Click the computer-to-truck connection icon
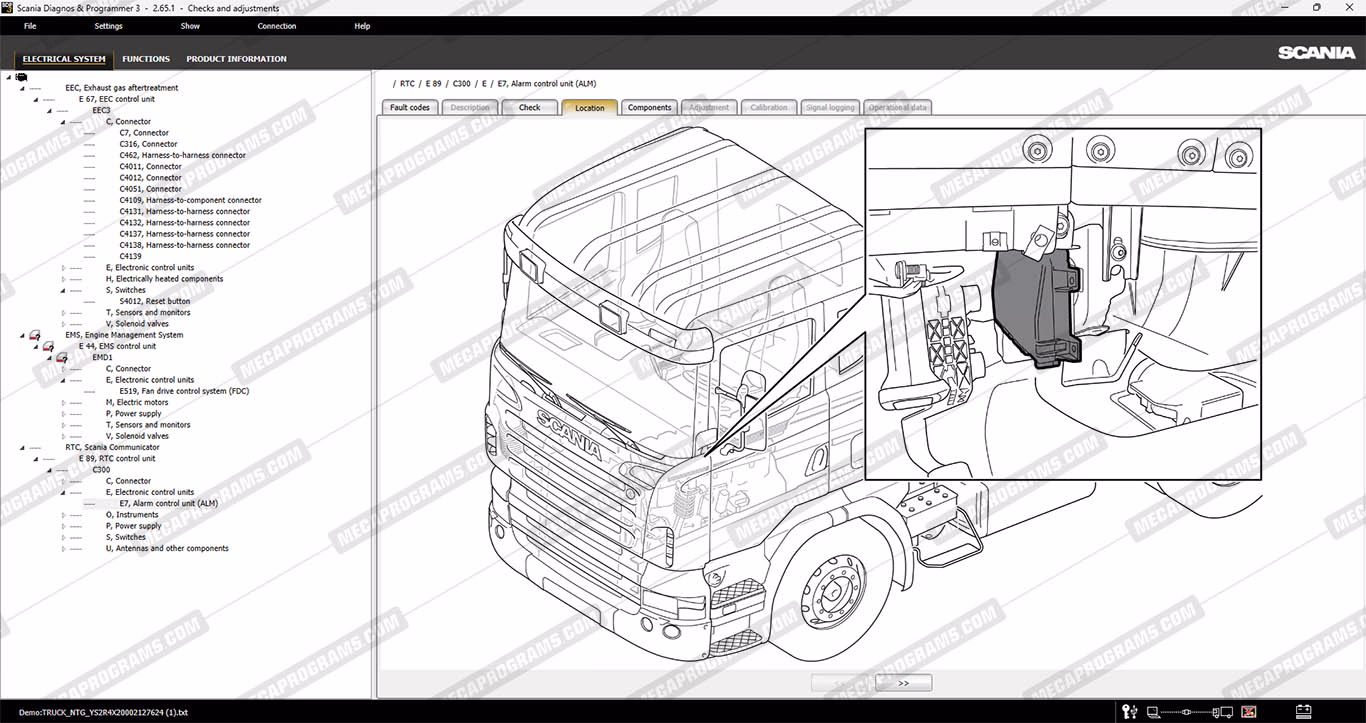1366x723 pixels. pos(1189,712)
